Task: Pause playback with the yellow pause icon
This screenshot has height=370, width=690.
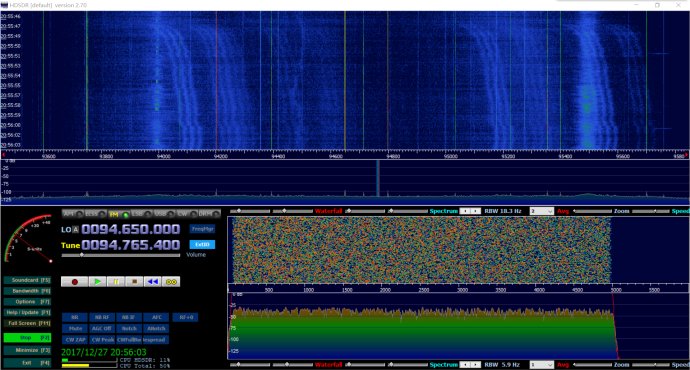Action: [x=116, y=282]
